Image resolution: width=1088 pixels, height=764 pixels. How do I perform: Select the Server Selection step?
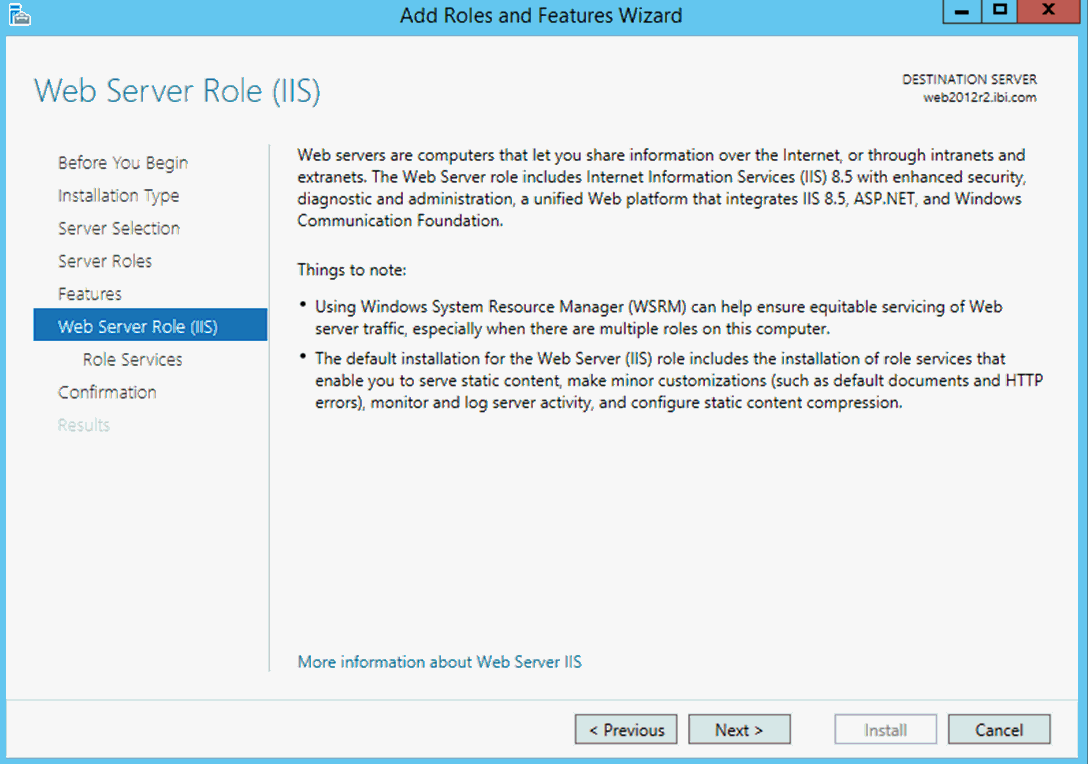[x=119, y=228]
